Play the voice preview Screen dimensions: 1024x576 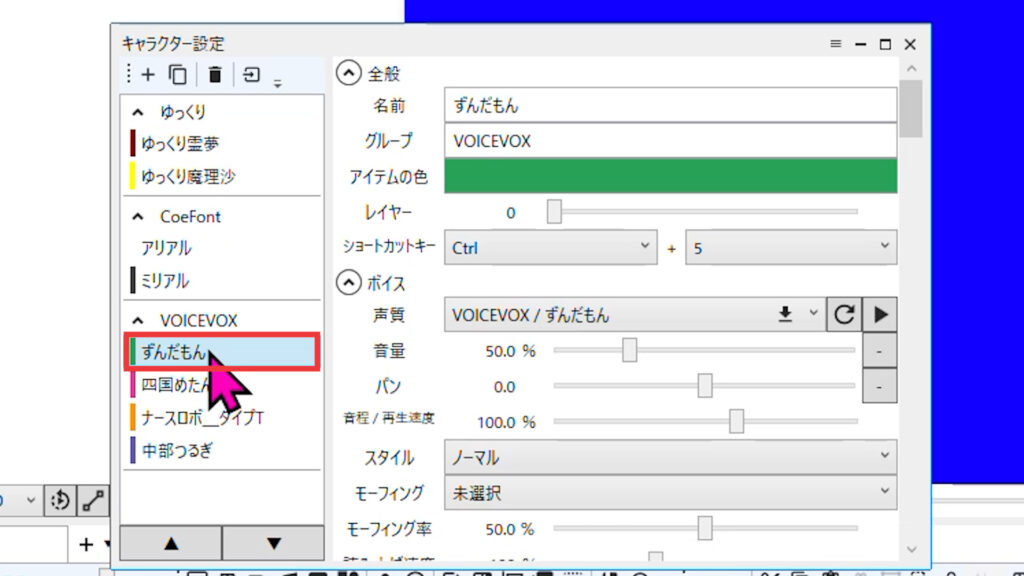point(880,314)
